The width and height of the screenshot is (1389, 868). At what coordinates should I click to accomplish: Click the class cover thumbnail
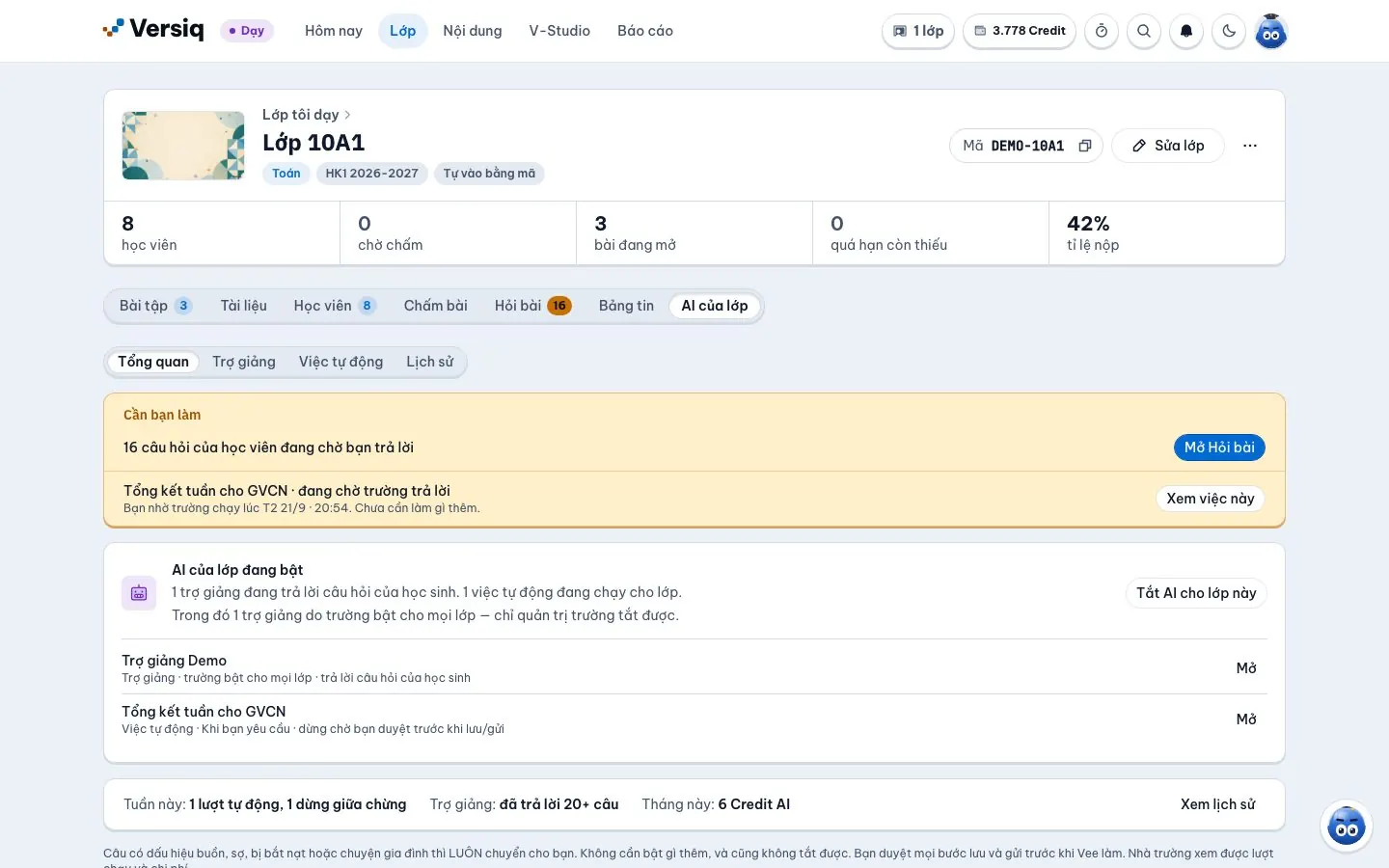[x=183, y=146]
